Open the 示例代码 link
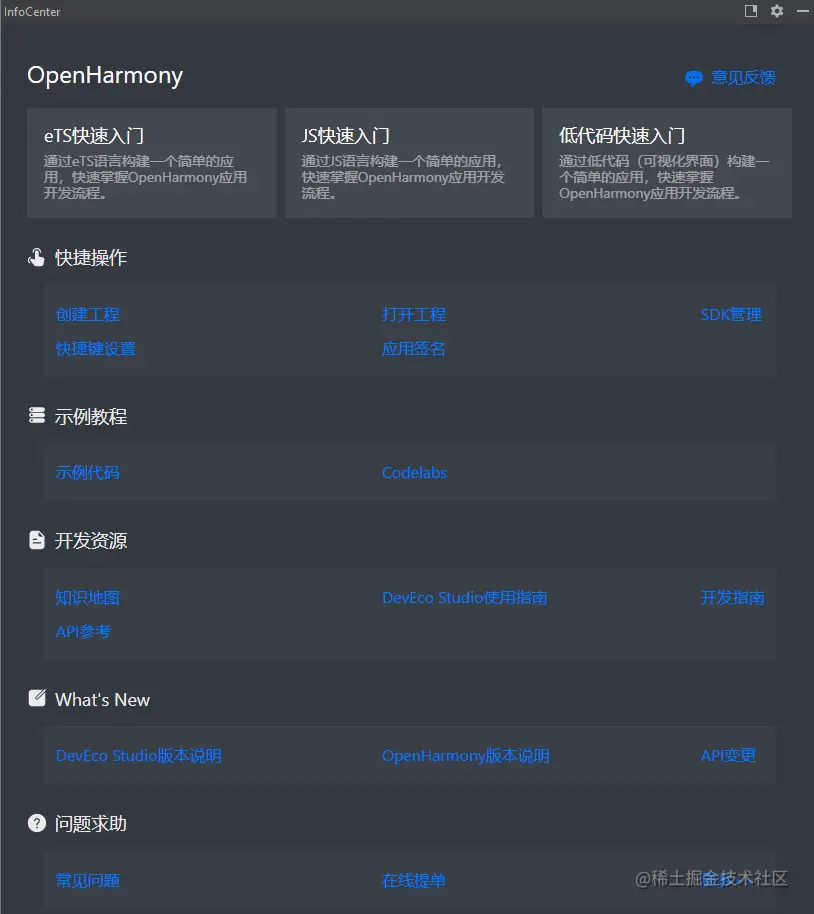Viewport: 814px width, 914px height. tap(87, 472)
